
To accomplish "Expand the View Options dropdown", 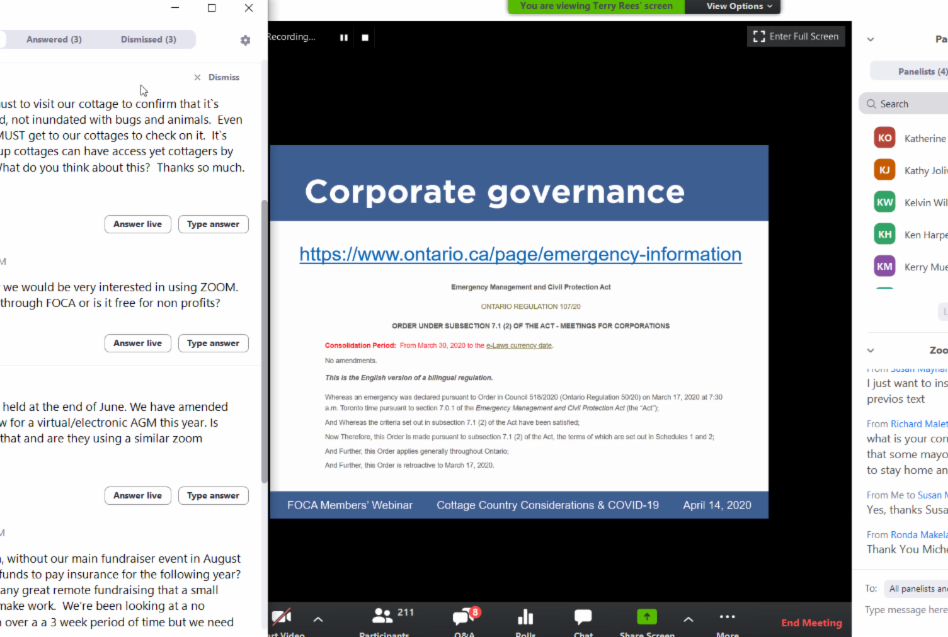I will [740, 6].
